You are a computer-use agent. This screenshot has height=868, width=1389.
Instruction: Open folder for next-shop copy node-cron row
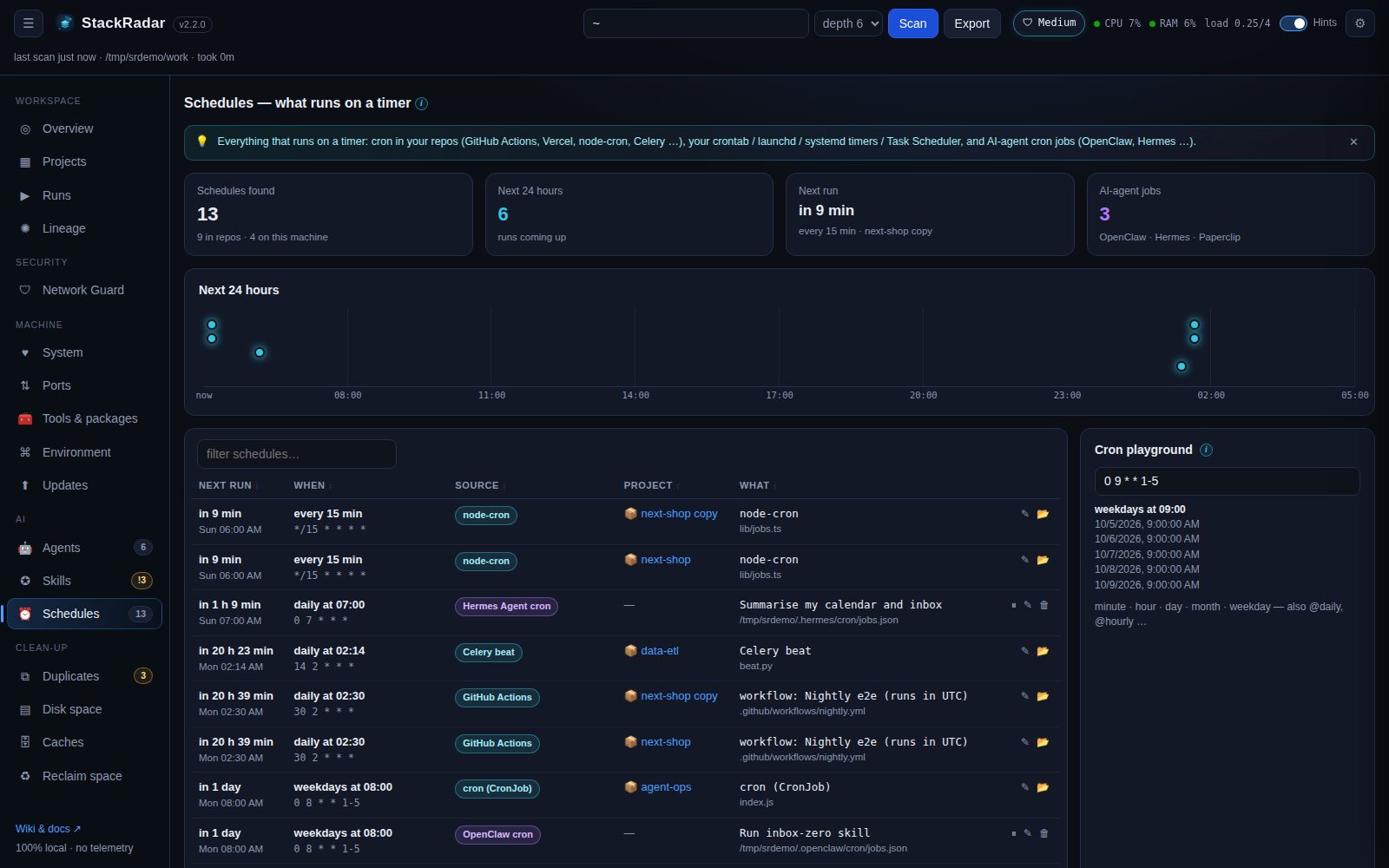[x=1043, y=514]
